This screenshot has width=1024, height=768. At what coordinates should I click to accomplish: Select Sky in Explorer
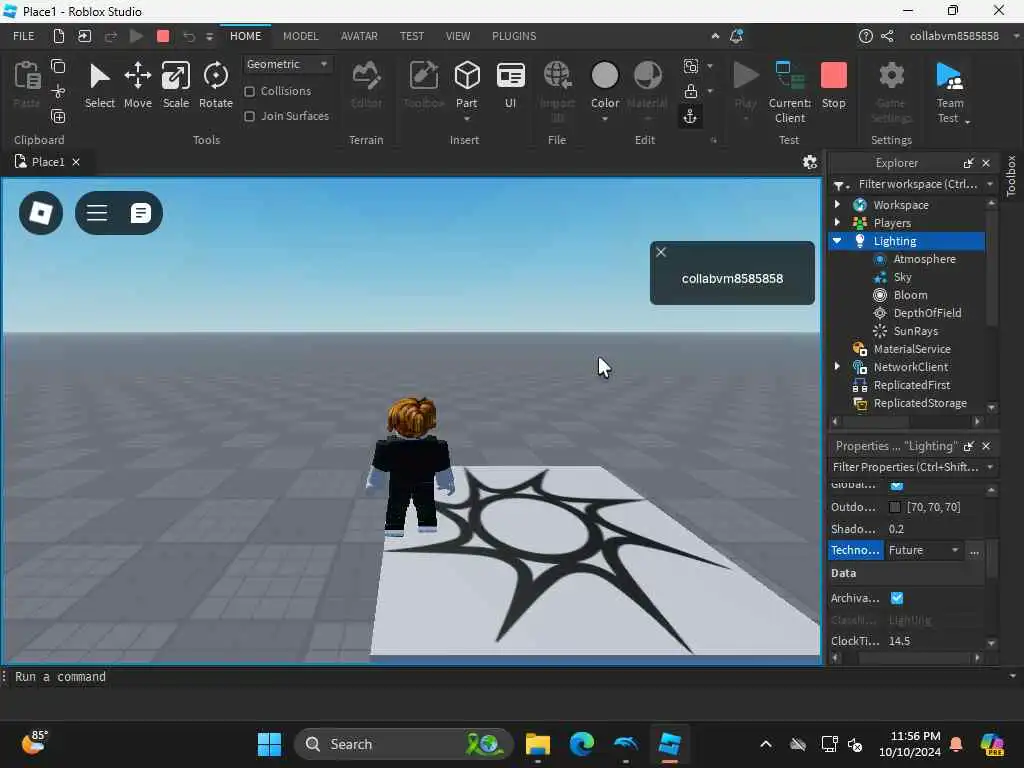coord(902,277)
